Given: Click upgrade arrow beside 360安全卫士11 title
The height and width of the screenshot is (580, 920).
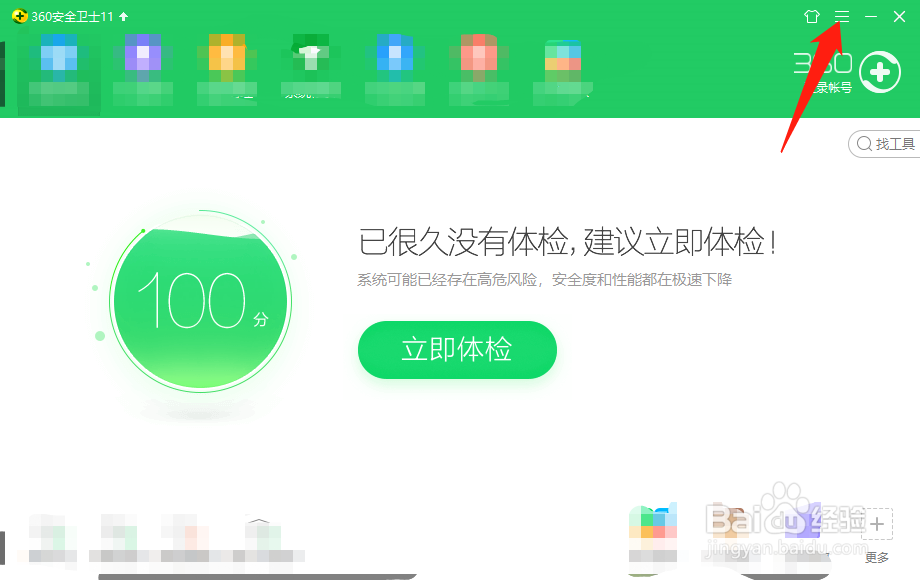Looking at the screenshot, I should pos(121,16).
